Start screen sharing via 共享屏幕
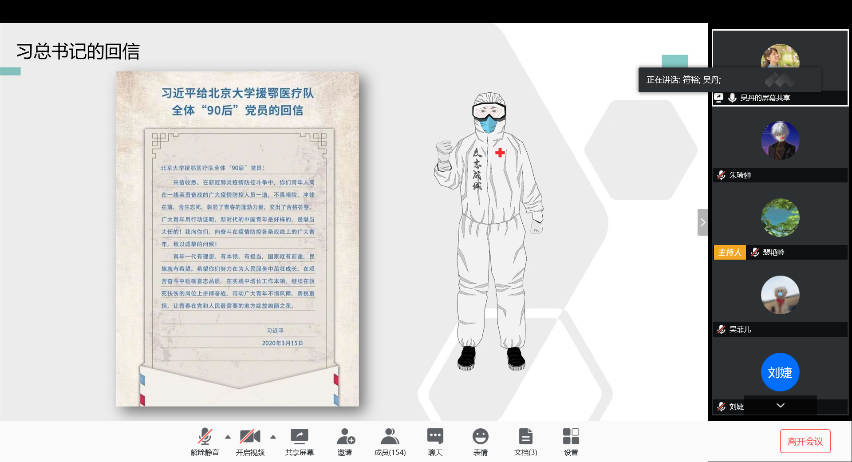The width and height of the screenshot is (852, 462). point(299,441)
